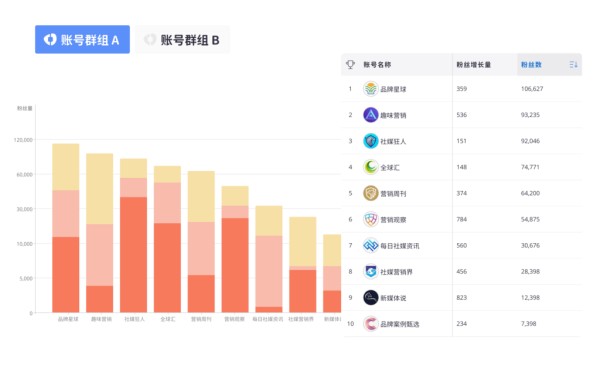
Task: Click follower count 54,875
Action: coord(530,219)
